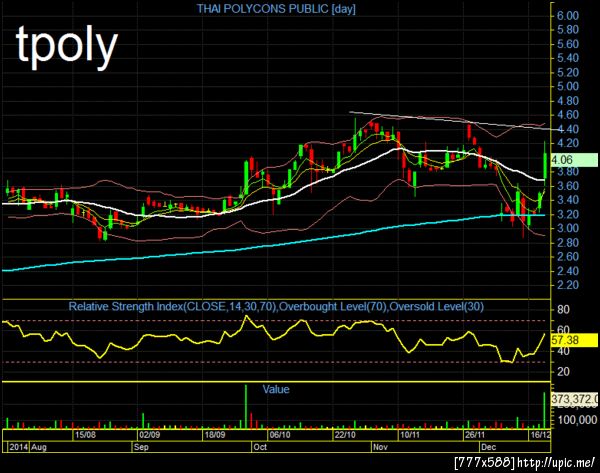Click the chart title THAI POLYCONS PUBLIC [day]
600x473 pixels.
pyautogui.click(x=276, y=9)
